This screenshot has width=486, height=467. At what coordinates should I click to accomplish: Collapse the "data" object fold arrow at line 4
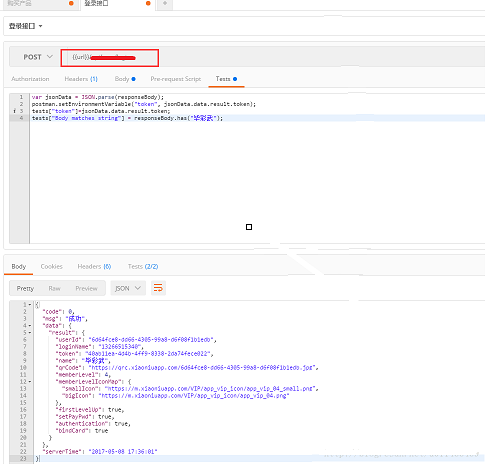[x=30, y=326]
